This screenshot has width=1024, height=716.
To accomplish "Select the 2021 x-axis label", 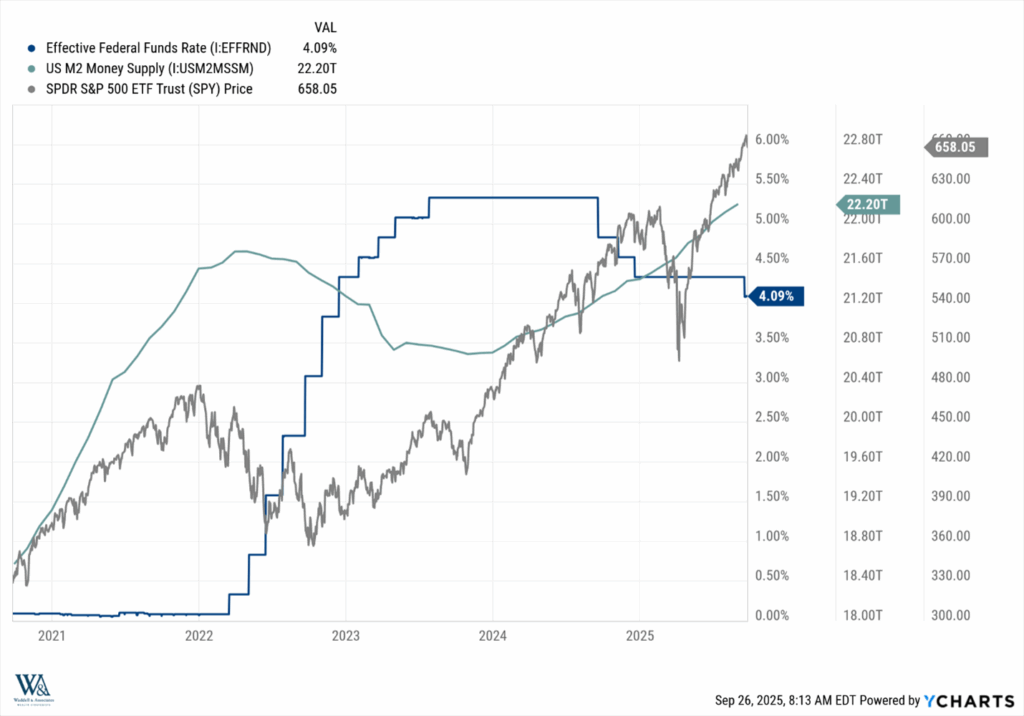I will 51,635.
